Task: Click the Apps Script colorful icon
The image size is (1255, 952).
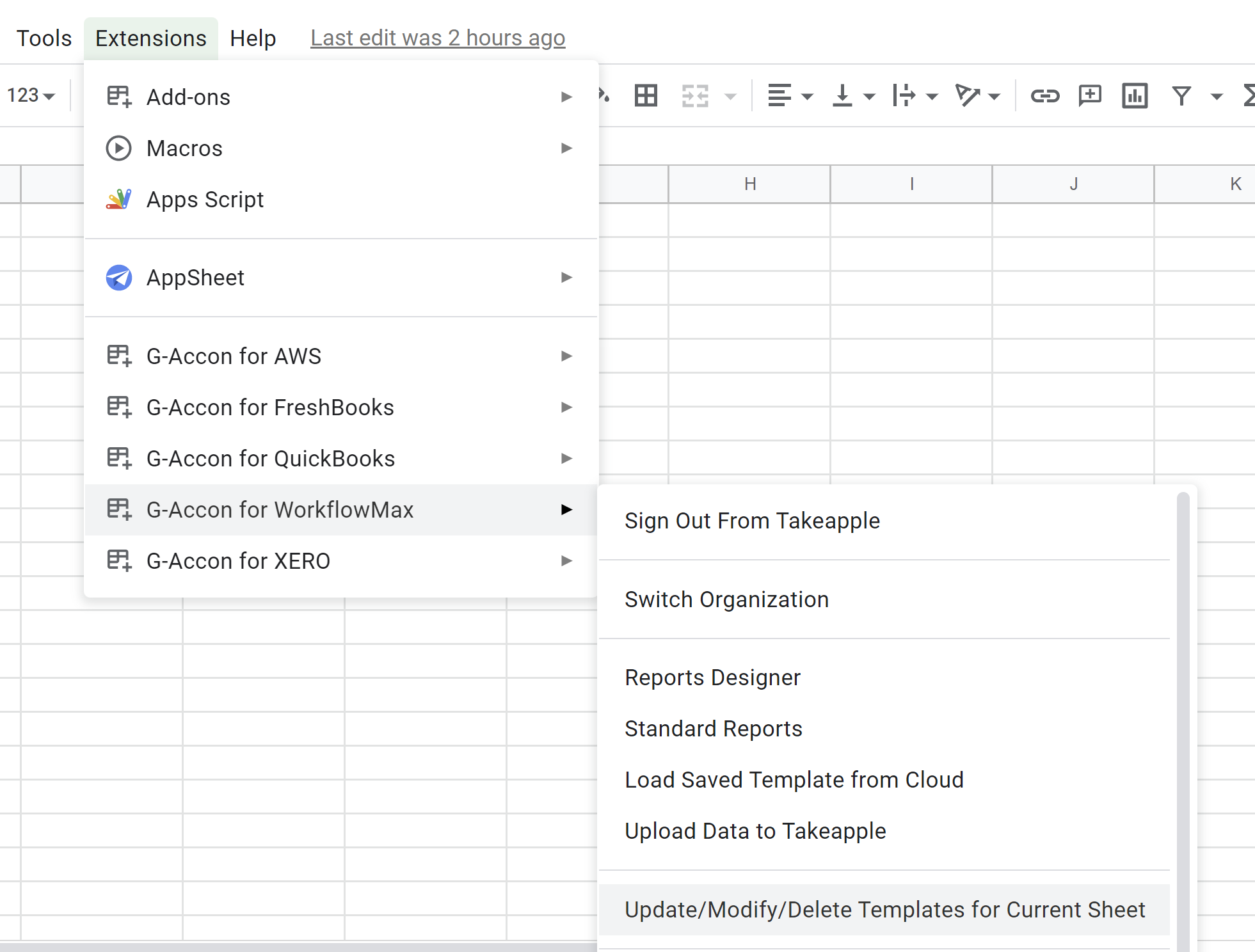Action: [x=119, y=200]
